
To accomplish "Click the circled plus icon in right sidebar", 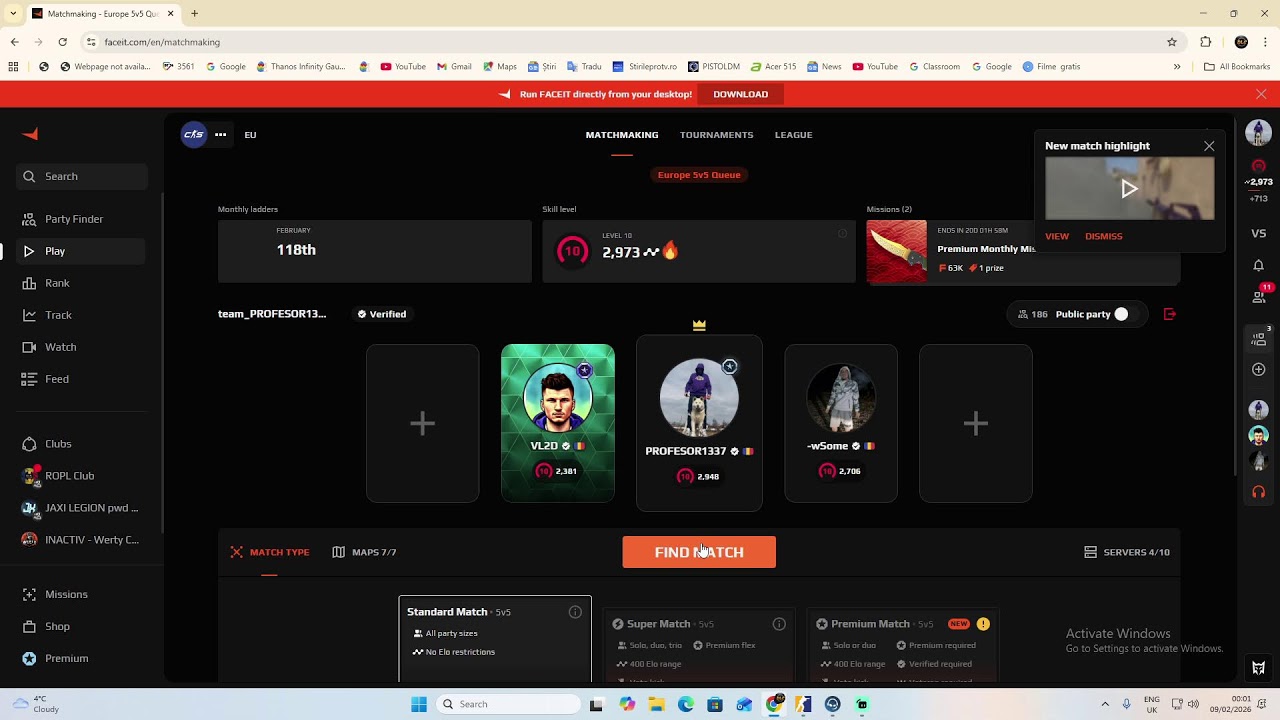I will pos(1259,370).
